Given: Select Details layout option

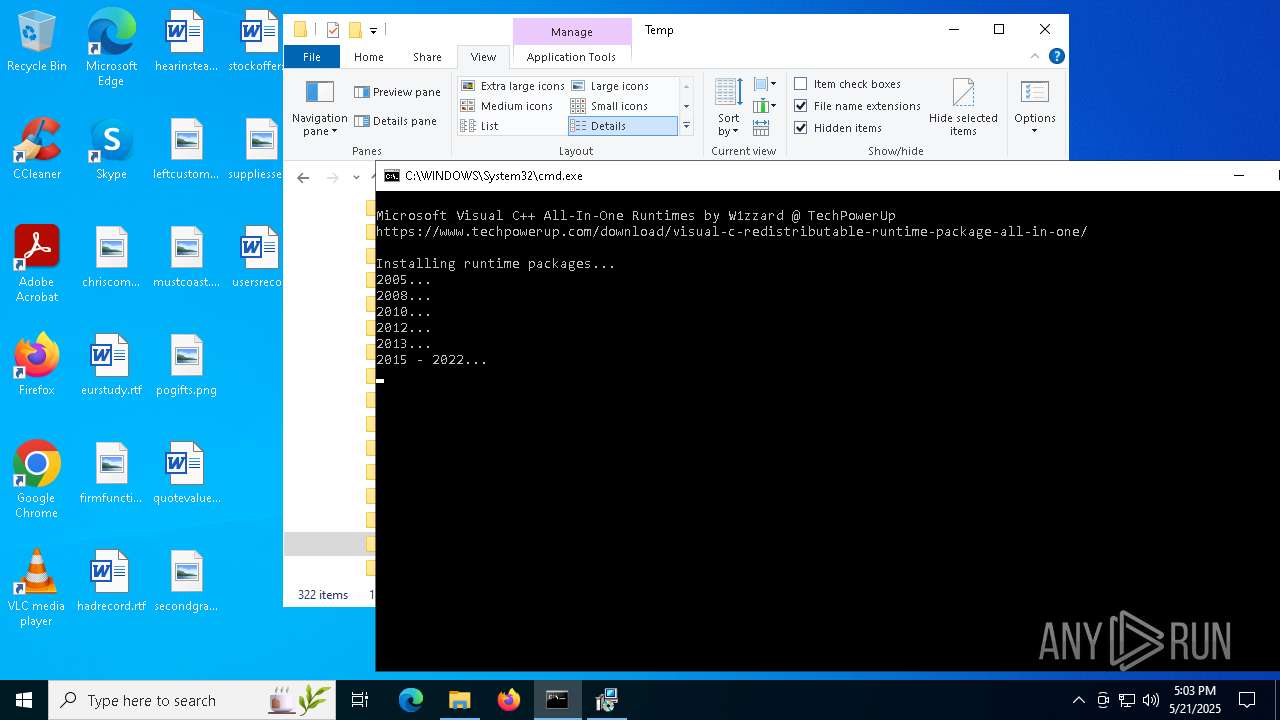Looking at the screenshot, I should pos(622,126).
